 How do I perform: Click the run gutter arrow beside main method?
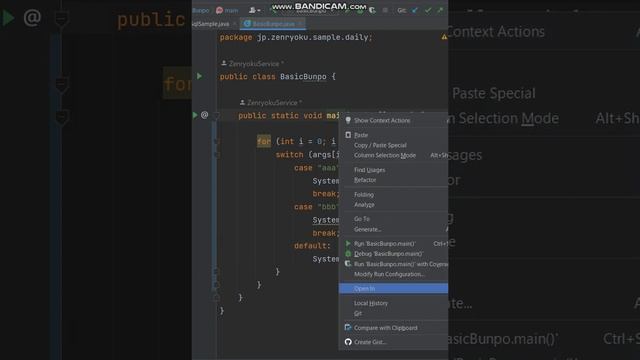(195, 116)
